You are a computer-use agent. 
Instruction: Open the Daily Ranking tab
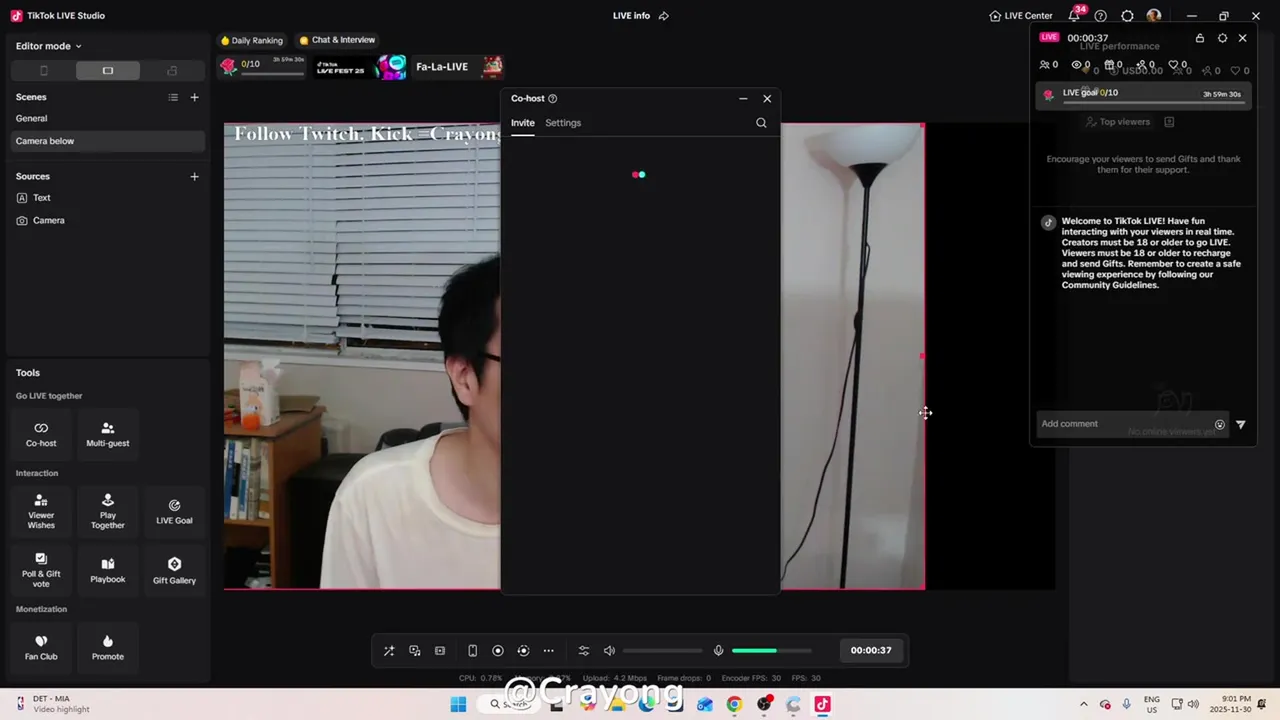pos(252,41)
